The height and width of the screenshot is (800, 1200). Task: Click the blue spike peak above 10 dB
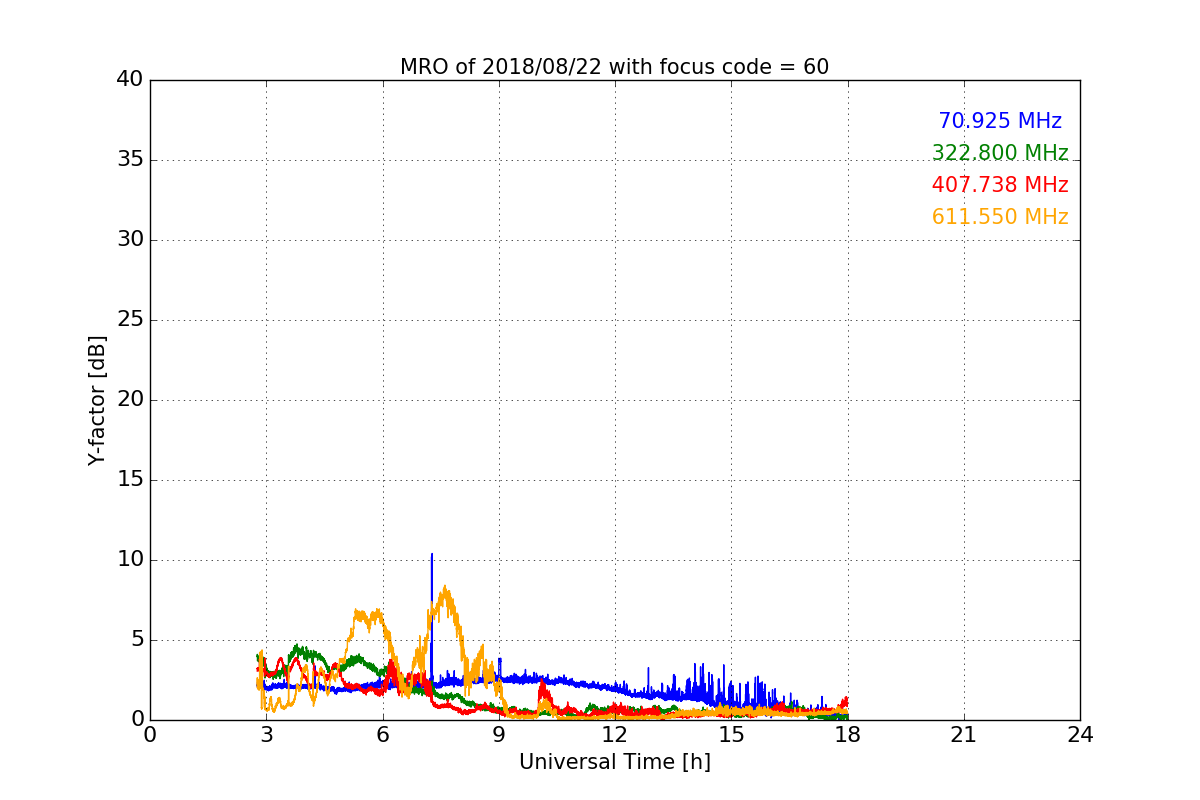432,555
